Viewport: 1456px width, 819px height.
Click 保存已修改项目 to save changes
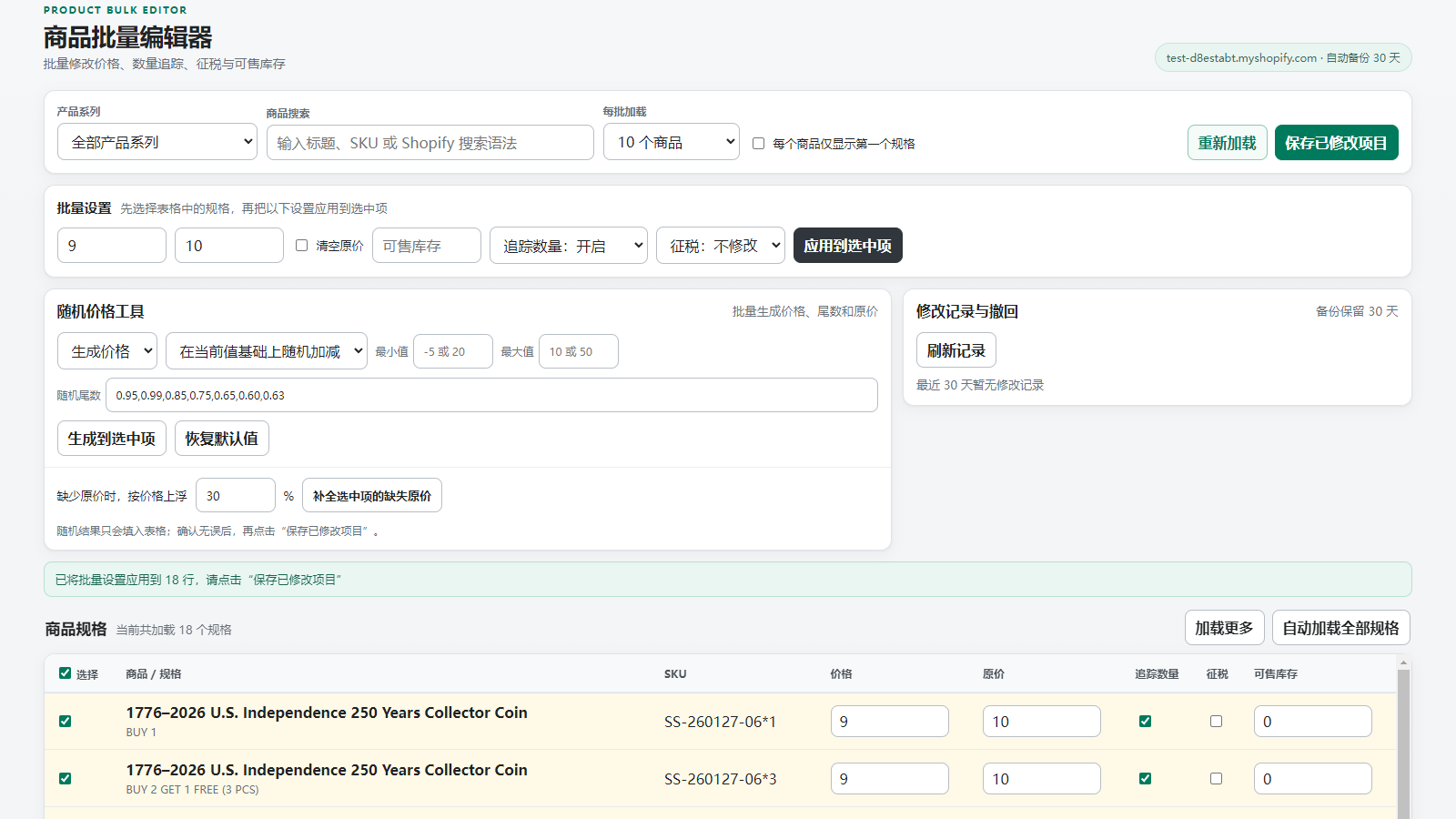[x=1337, y=143]
